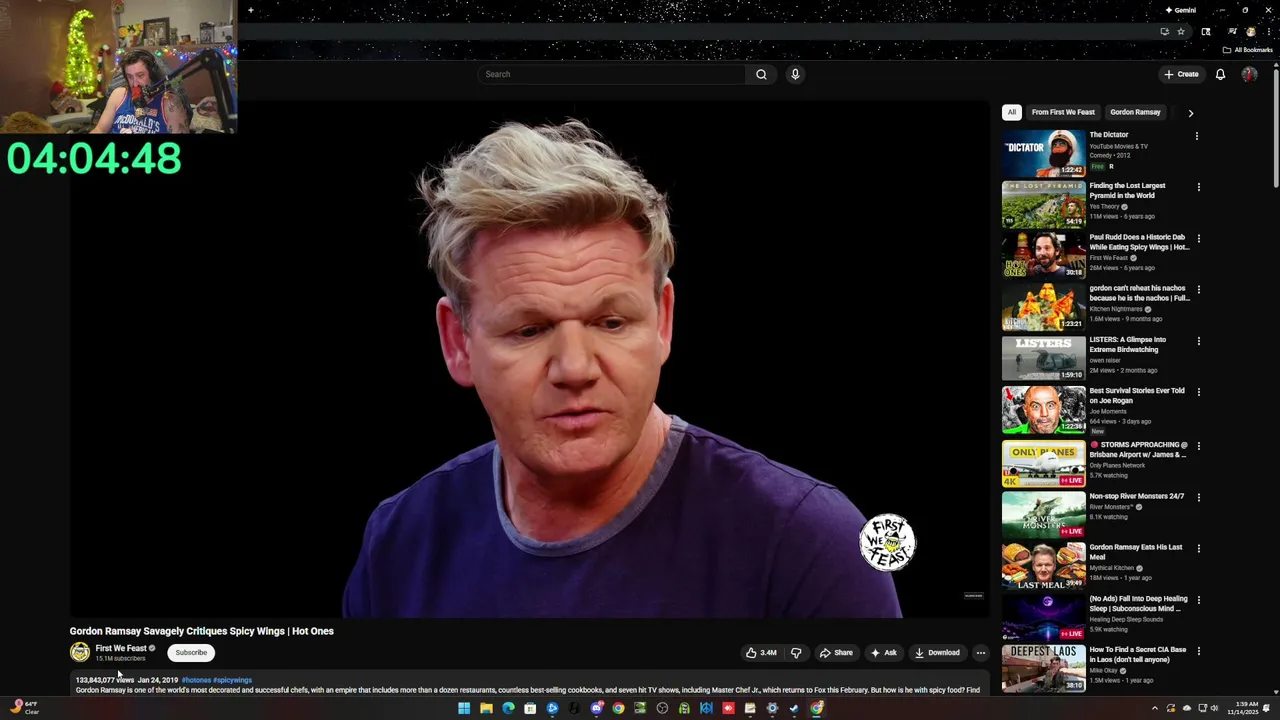The width and height of the screenshot is (1280, 720).
Task: Start voice search with the microphone icon
Action: point(795,74)
